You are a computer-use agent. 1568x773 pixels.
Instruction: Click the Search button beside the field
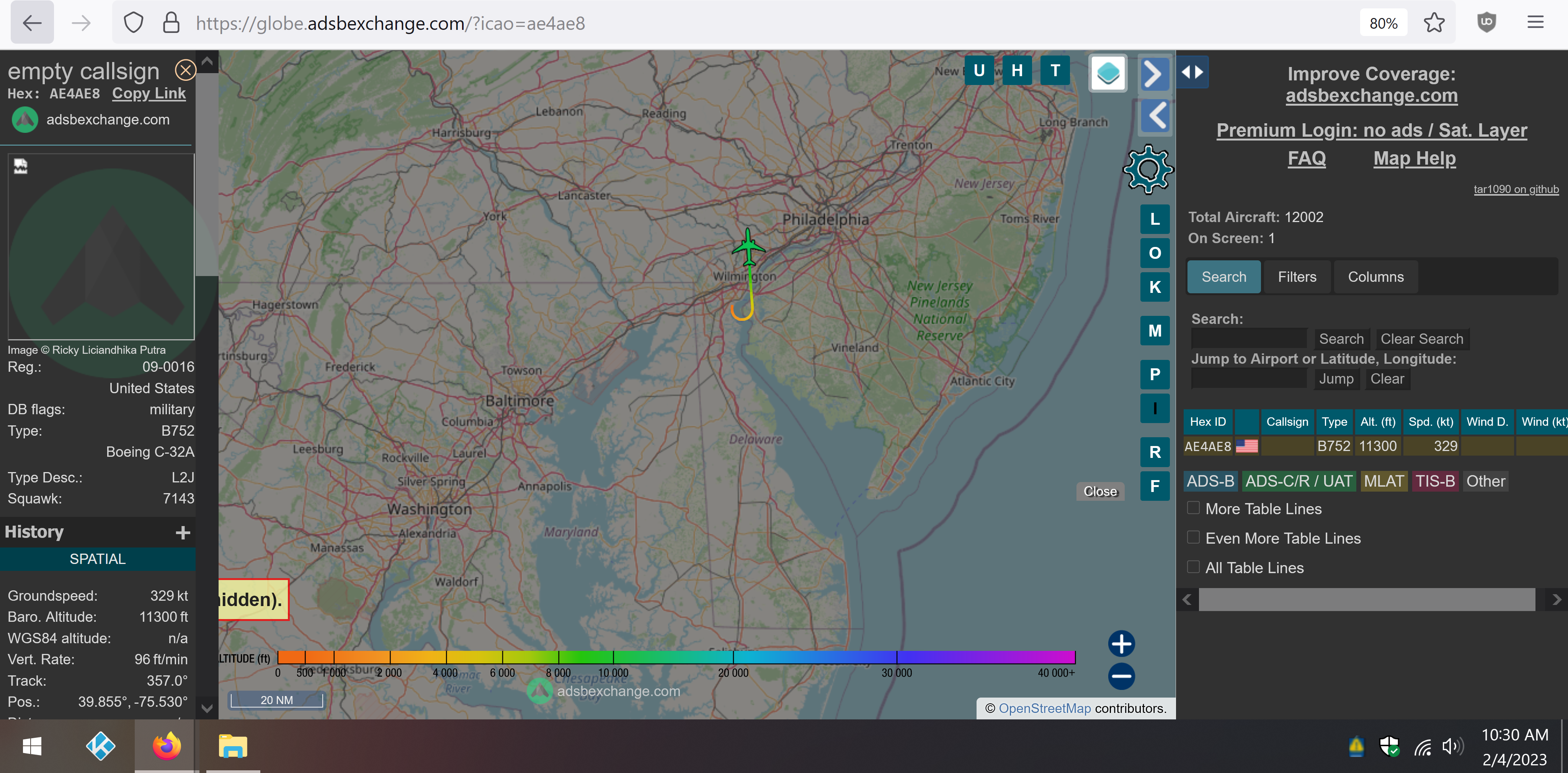(x=1341, y=339)
